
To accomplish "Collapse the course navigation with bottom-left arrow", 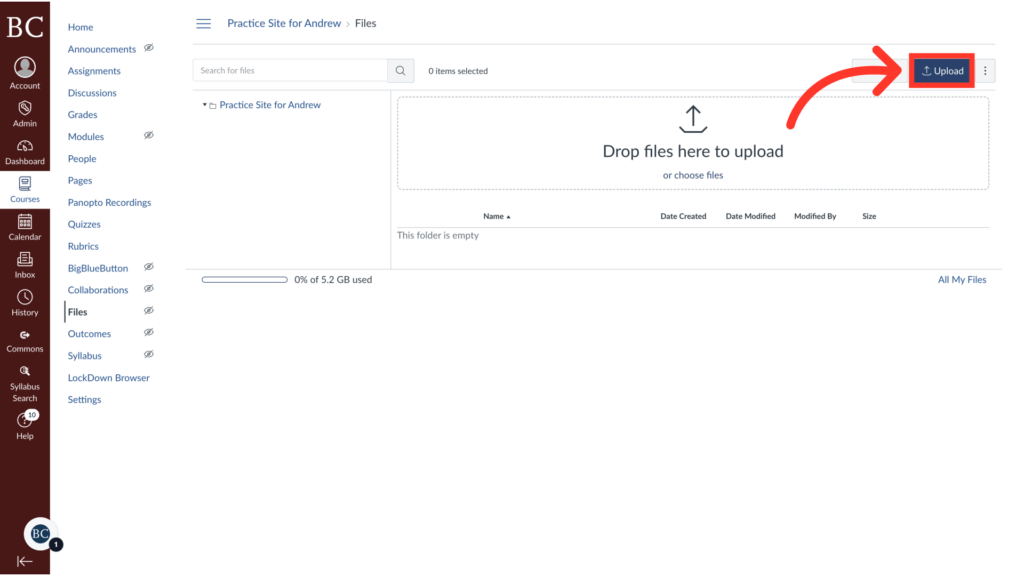I will pos(24,560).
